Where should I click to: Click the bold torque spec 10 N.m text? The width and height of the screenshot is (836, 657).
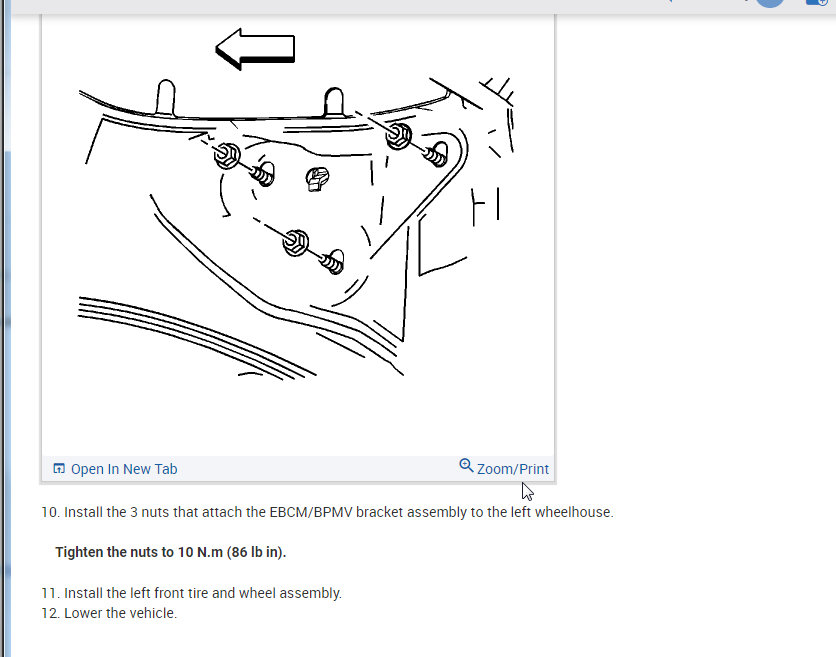coord(171,552)
